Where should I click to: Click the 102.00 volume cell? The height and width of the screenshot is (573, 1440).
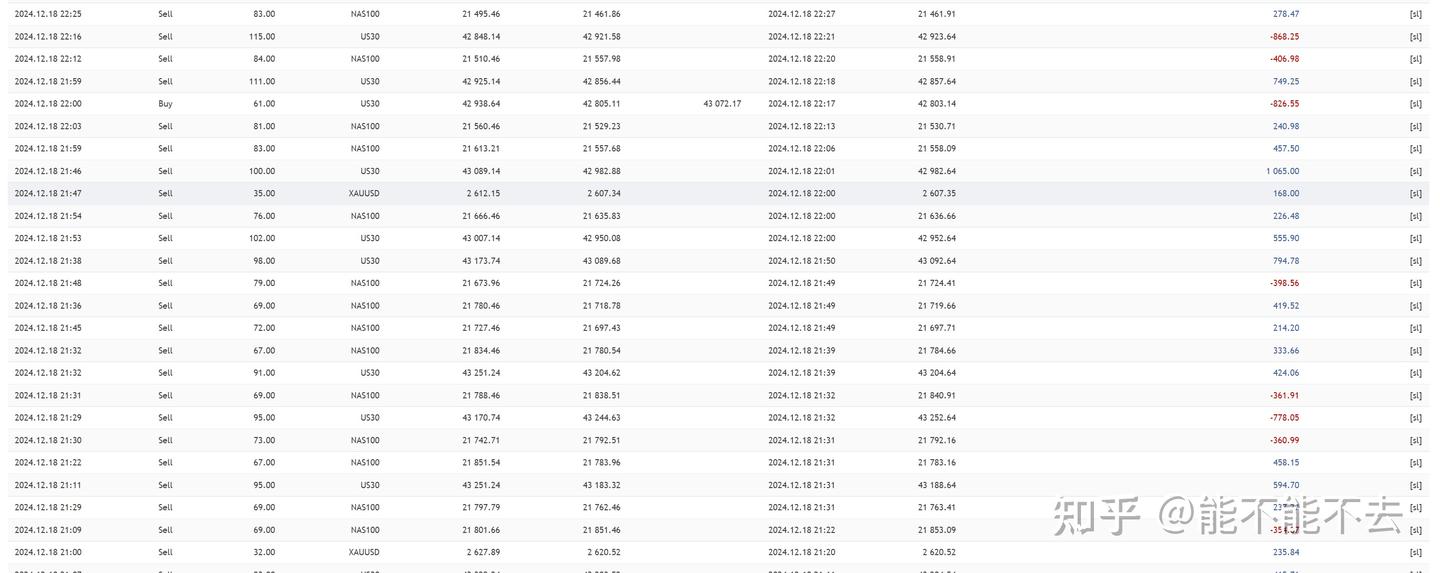262,238
